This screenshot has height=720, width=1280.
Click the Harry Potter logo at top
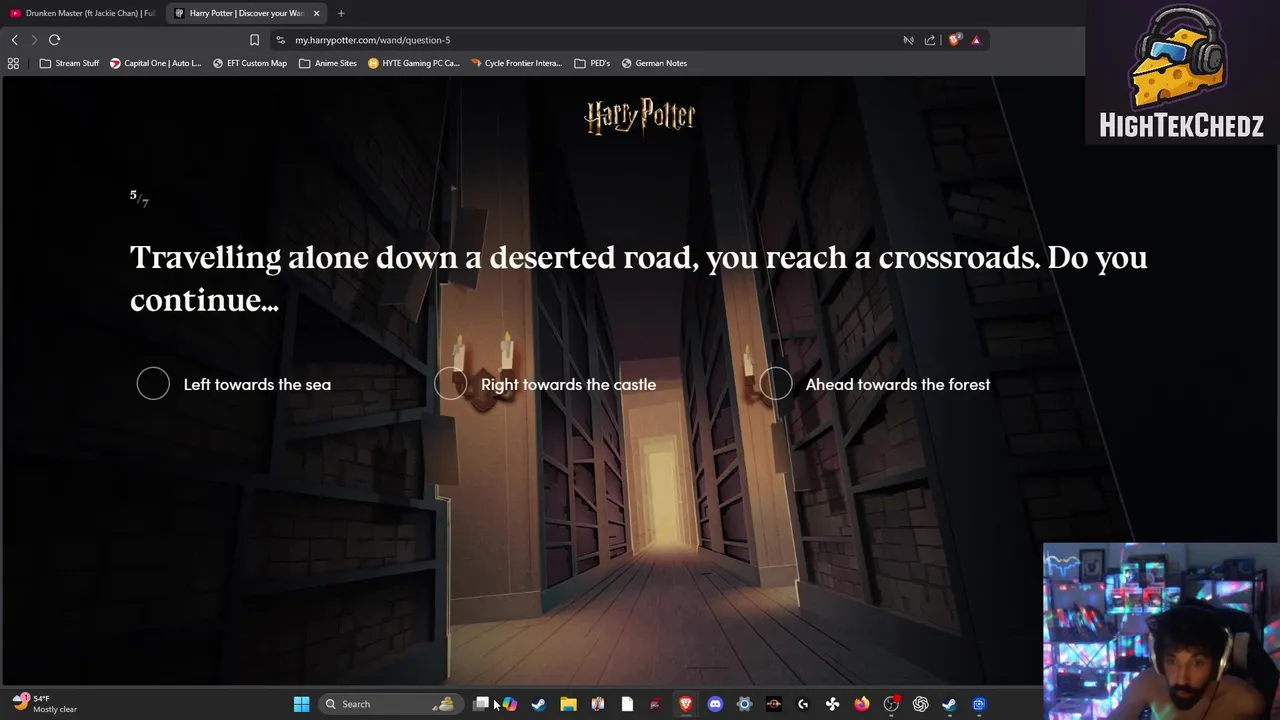pos(640,116)
